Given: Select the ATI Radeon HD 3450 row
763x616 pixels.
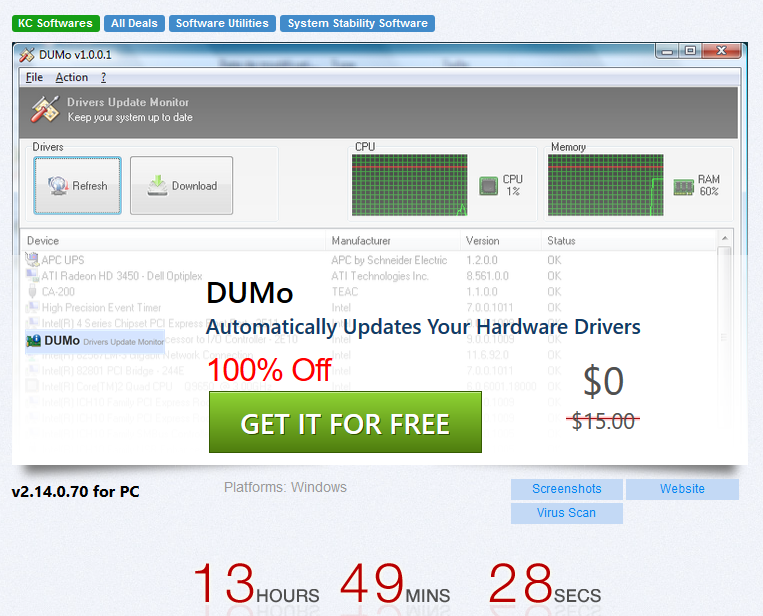Looking at the screenshot, I should pyautogui.click(x=370, y=276).
